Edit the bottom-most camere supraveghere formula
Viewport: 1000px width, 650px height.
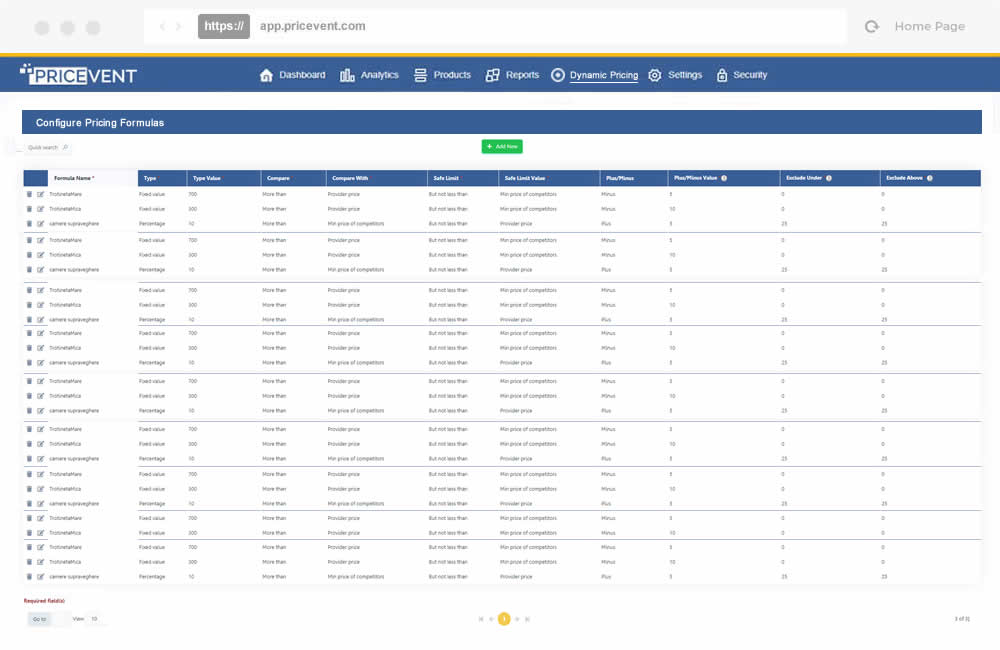(41, 576)
